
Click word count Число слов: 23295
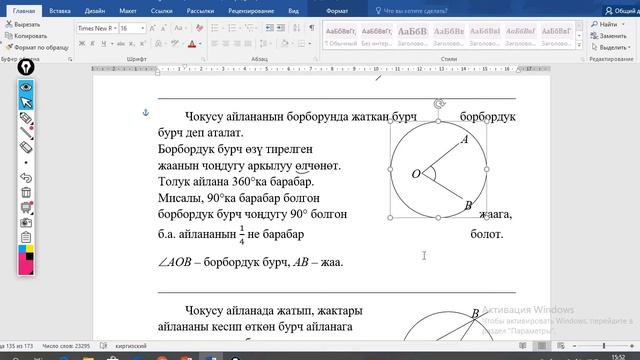click(66, 346)
